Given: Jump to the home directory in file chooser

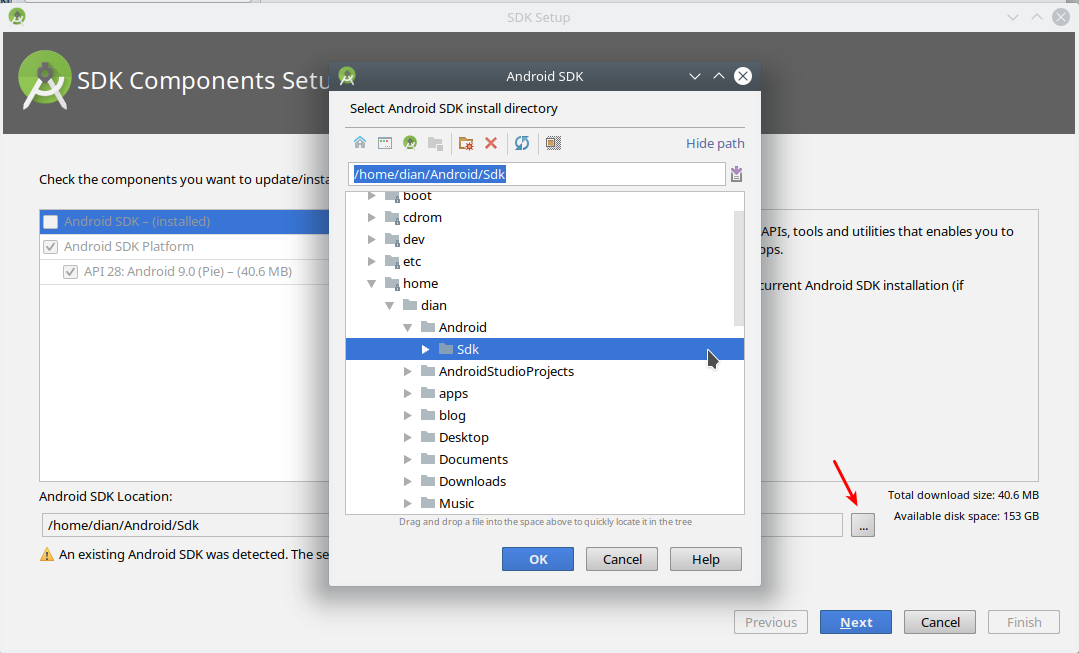Looking at the screenshot, I should point(360,143).
